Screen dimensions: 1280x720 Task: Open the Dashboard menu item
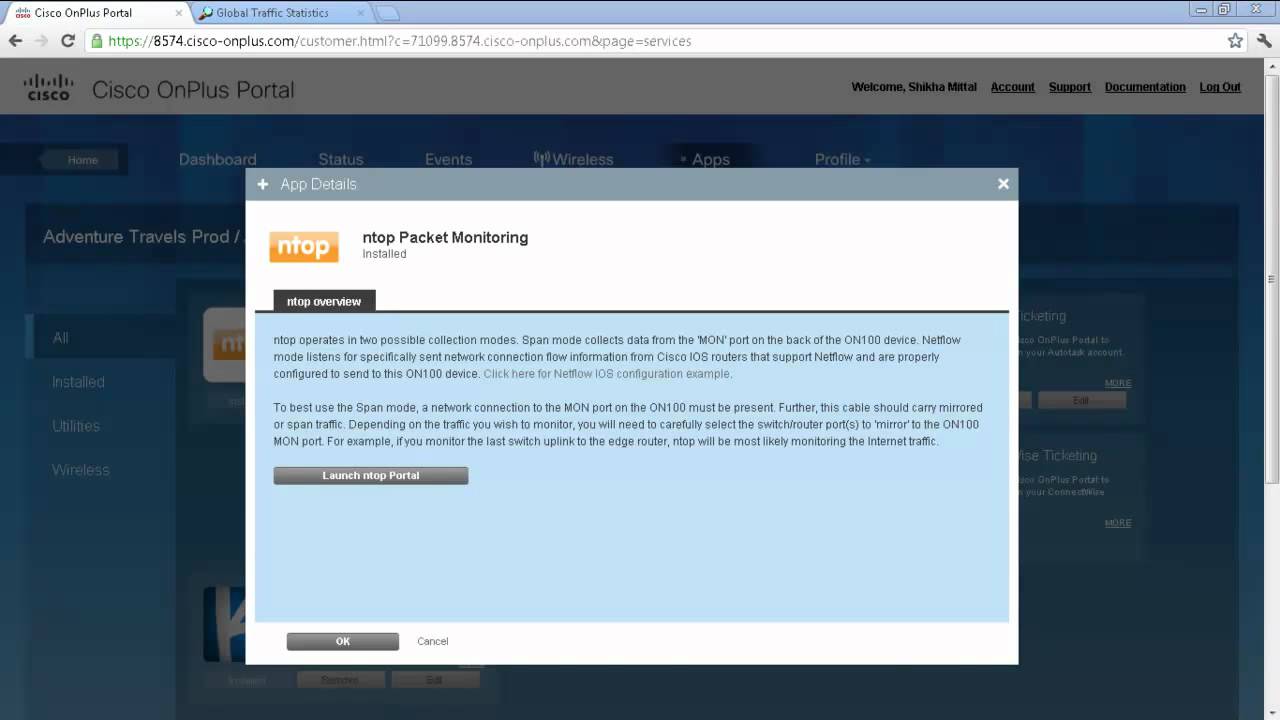[217, 160]
